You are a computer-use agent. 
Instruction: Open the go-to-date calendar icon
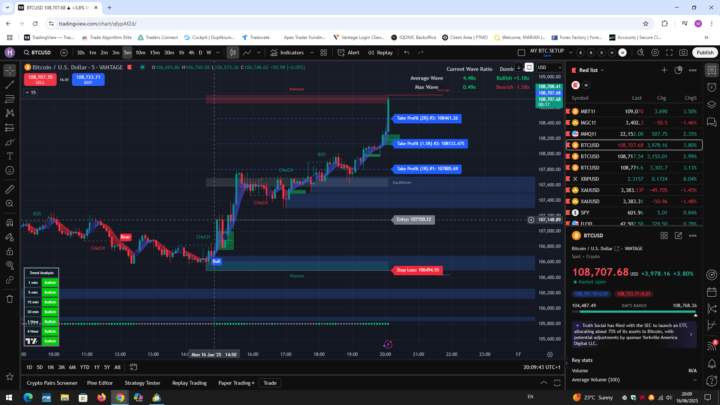point(133,367)
